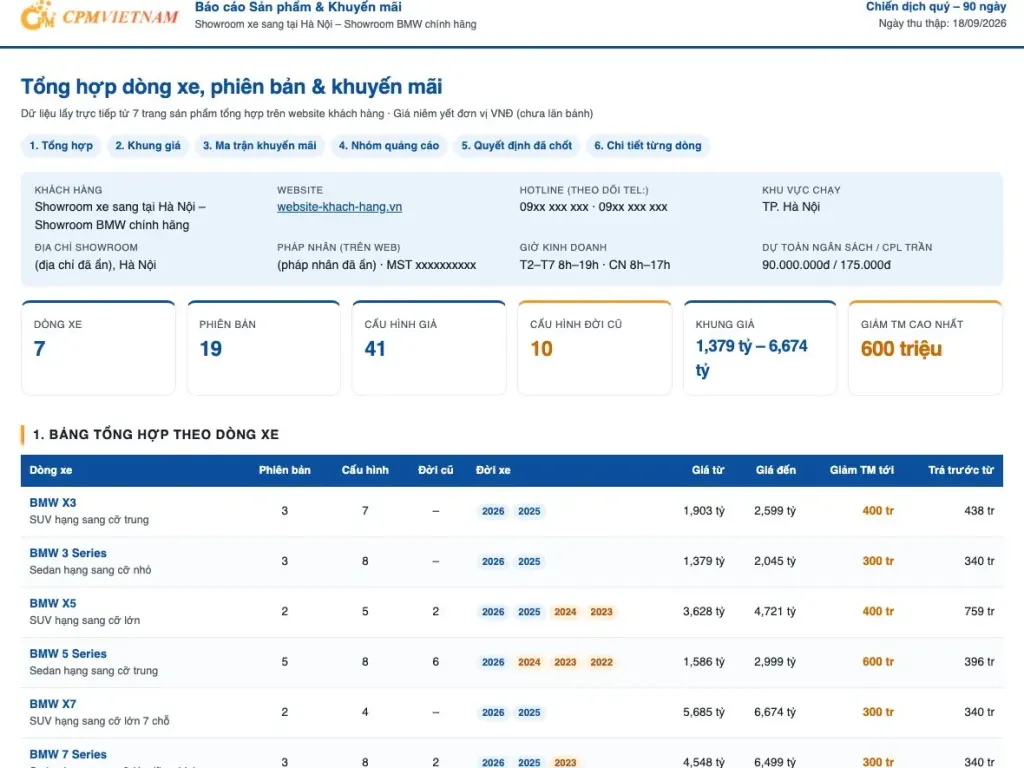Click the '438 tr' down payment in X3 row
Screen dimensions: 1024x768
[x=979, y=511]
